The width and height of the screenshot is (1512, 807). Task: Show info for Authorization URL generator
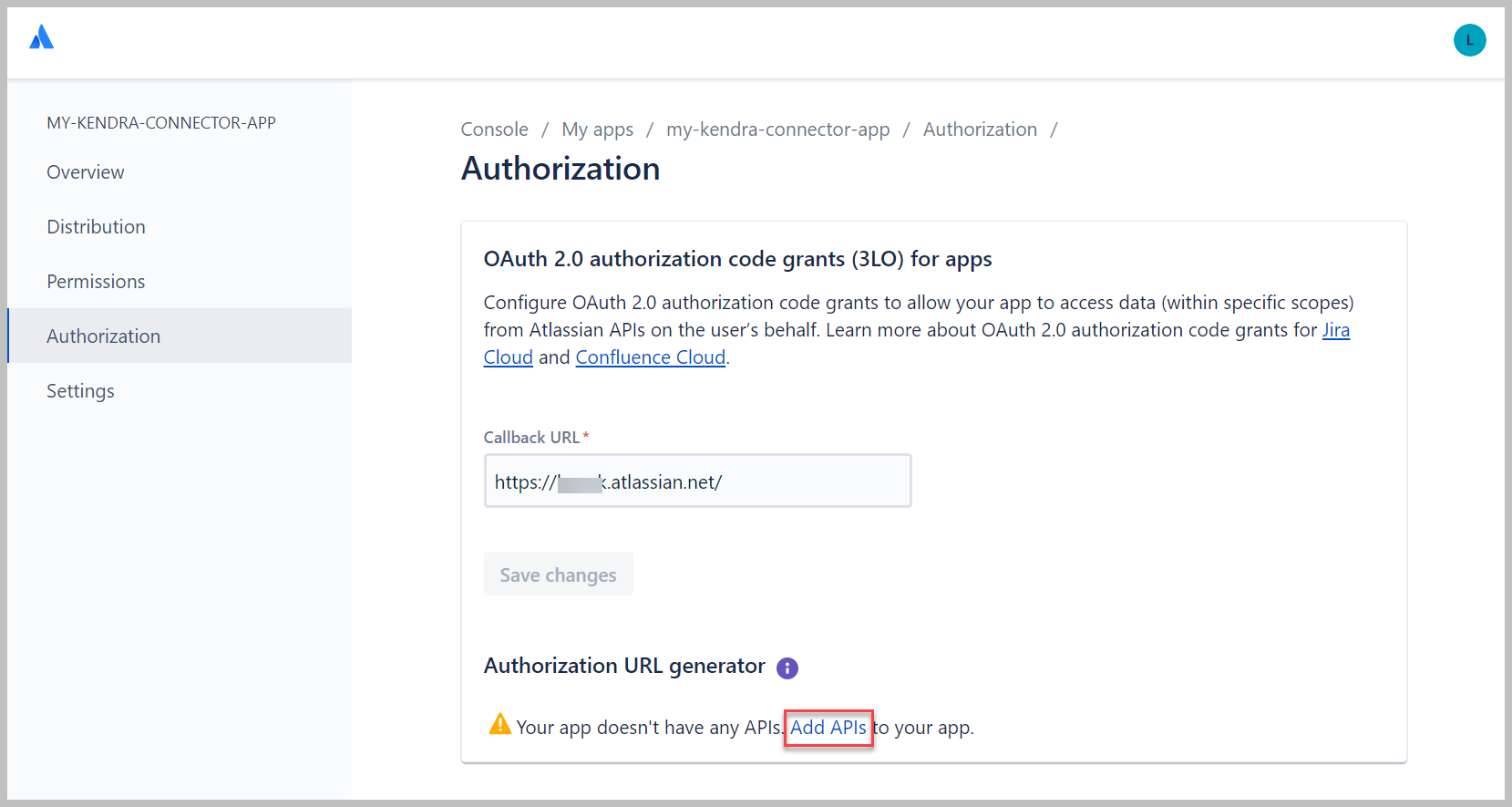pyautogui.click(x=787, y=668)
